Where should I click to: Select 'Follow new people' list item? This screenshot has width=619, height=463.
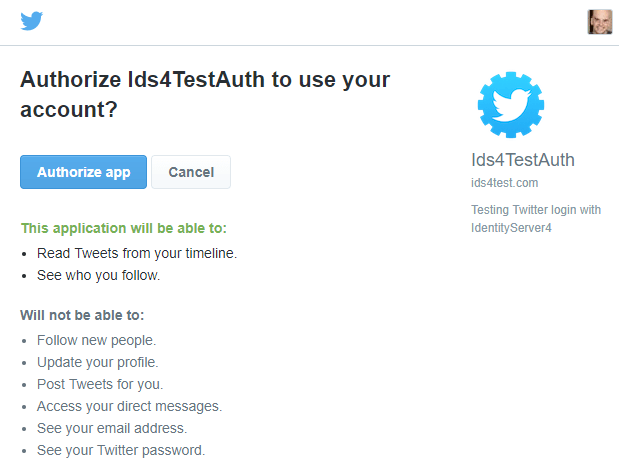click(x=96, y=340)
